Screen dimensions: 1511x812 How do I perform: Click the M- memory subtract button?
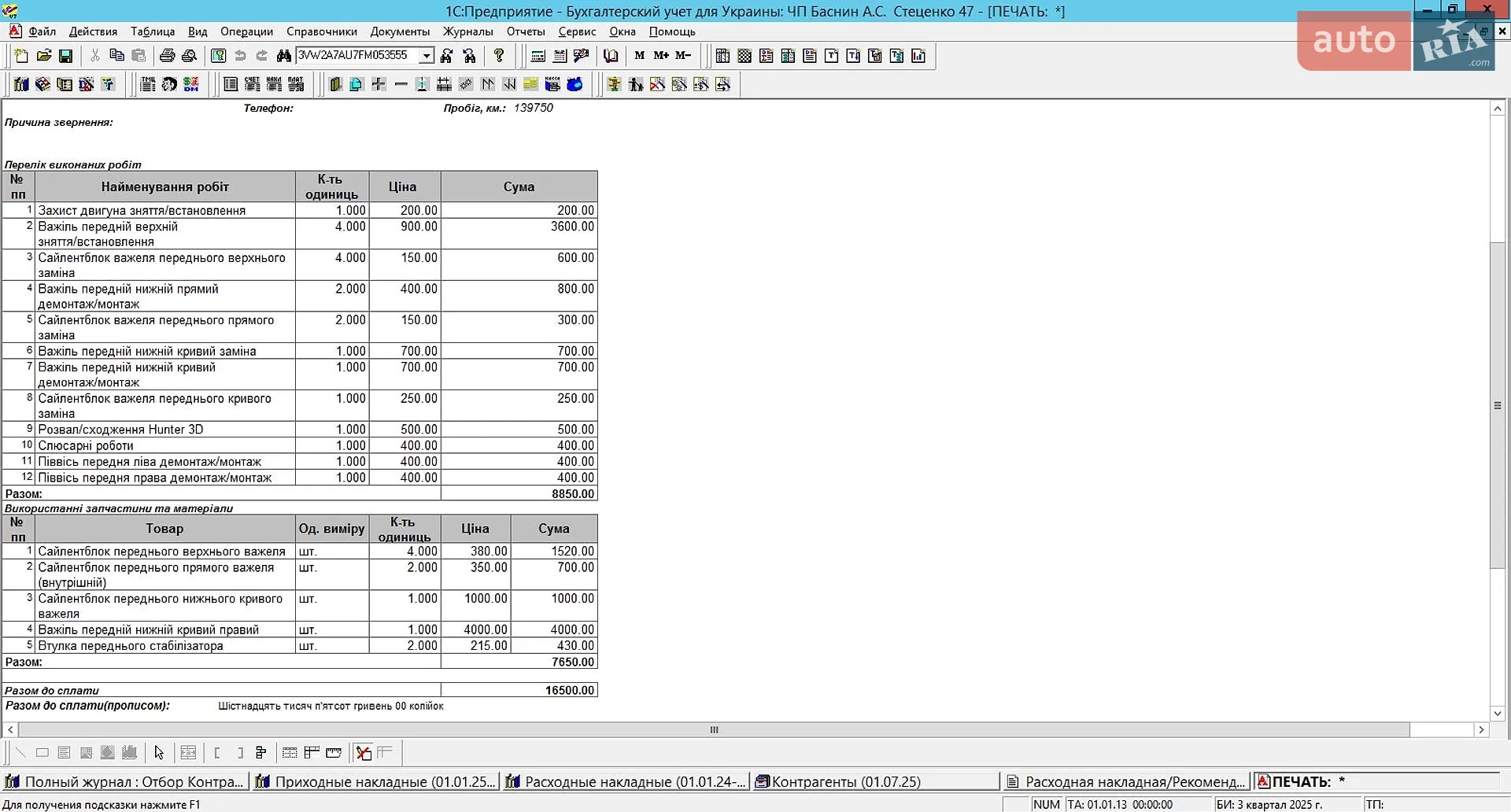click(683, 56)
